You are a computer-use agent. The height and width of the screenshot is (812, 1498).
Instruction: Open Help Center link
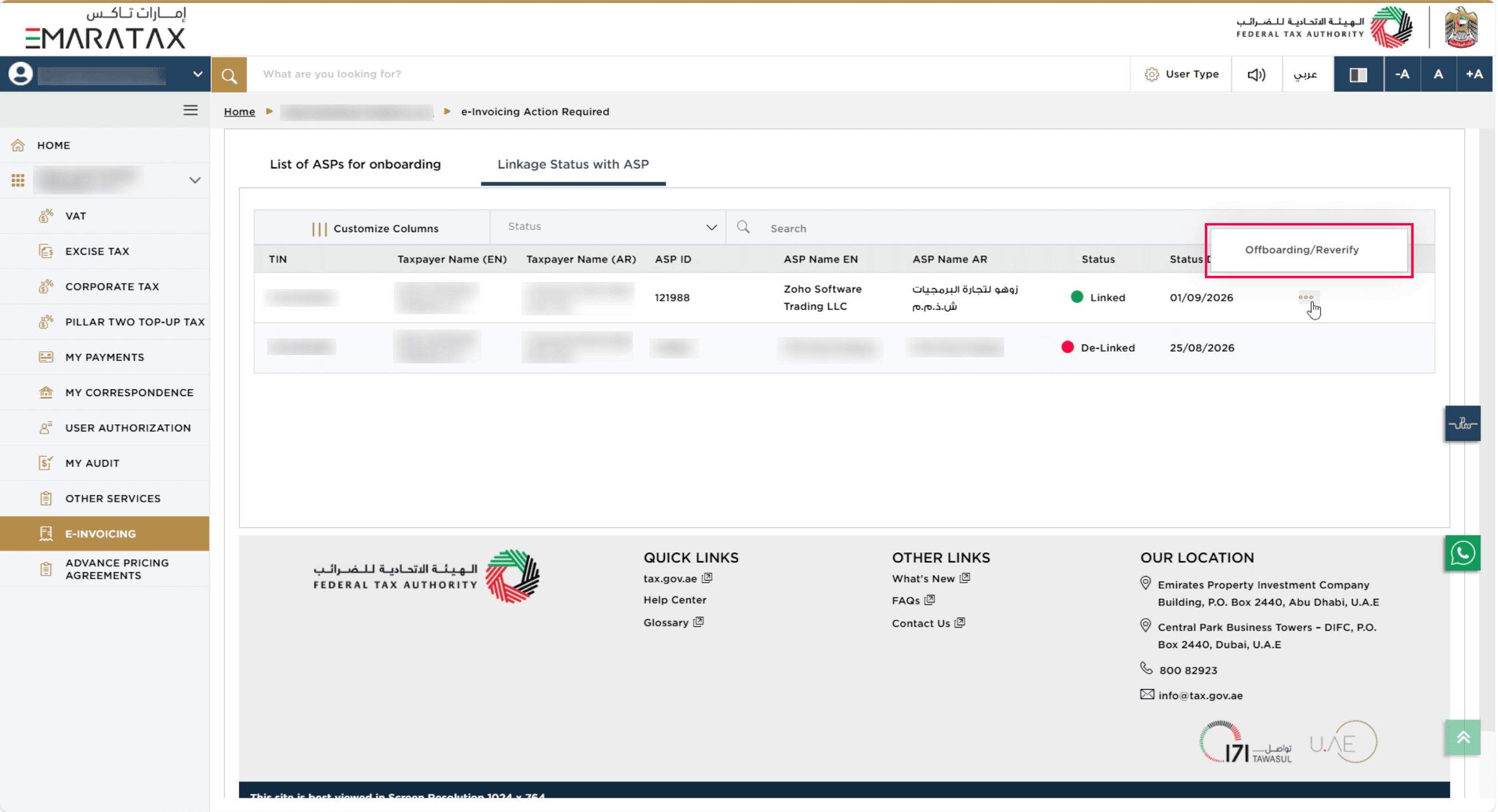click(x=675, y=600)
